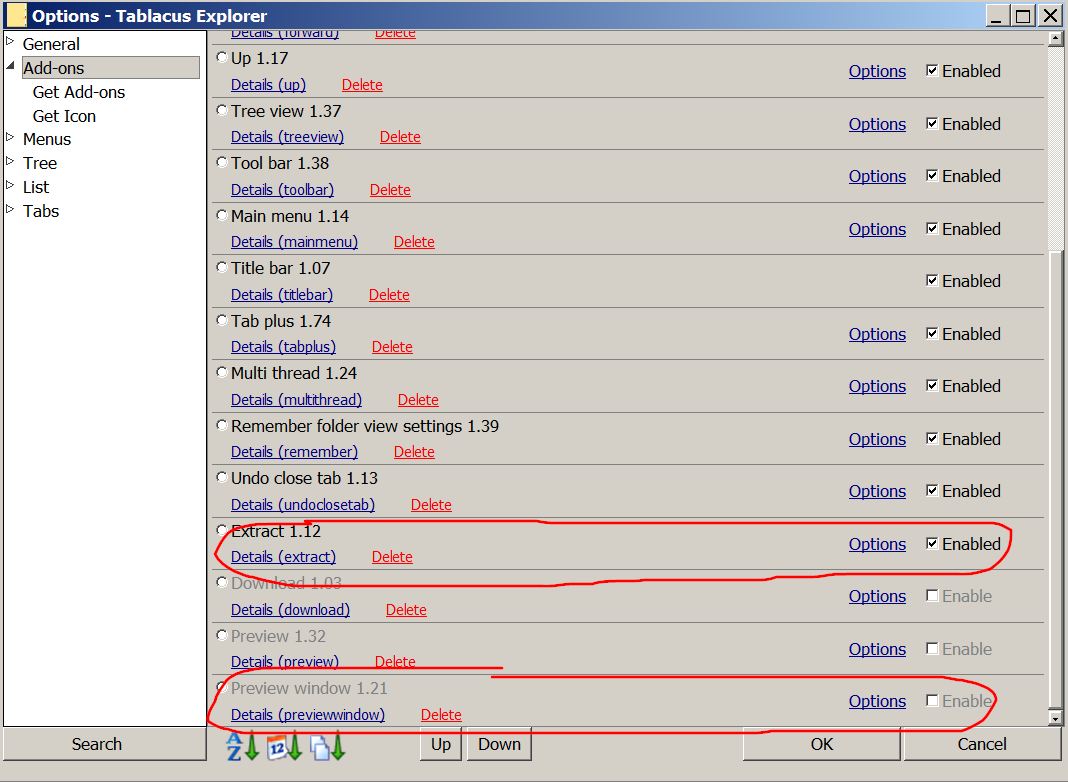Delete the Download add-on link
The height and width of the screenshot is (782, 1068).
[406, 610]
